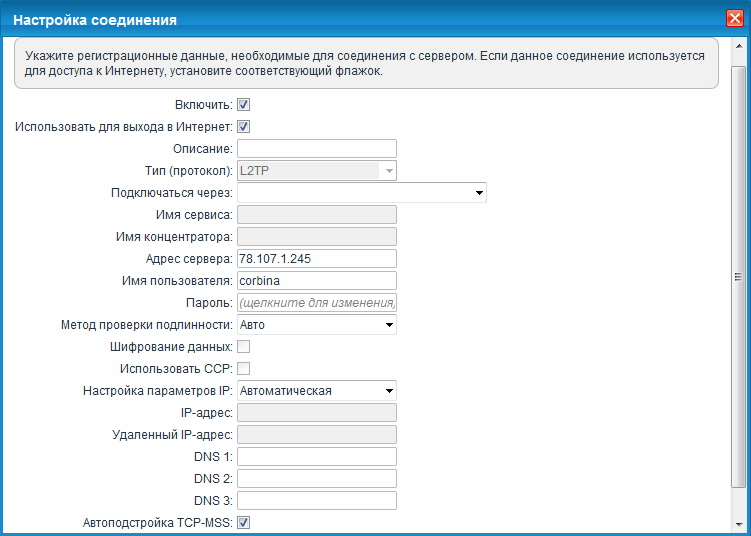Click the Описание text field
751x536 pixels.
[x=316, y=149]
